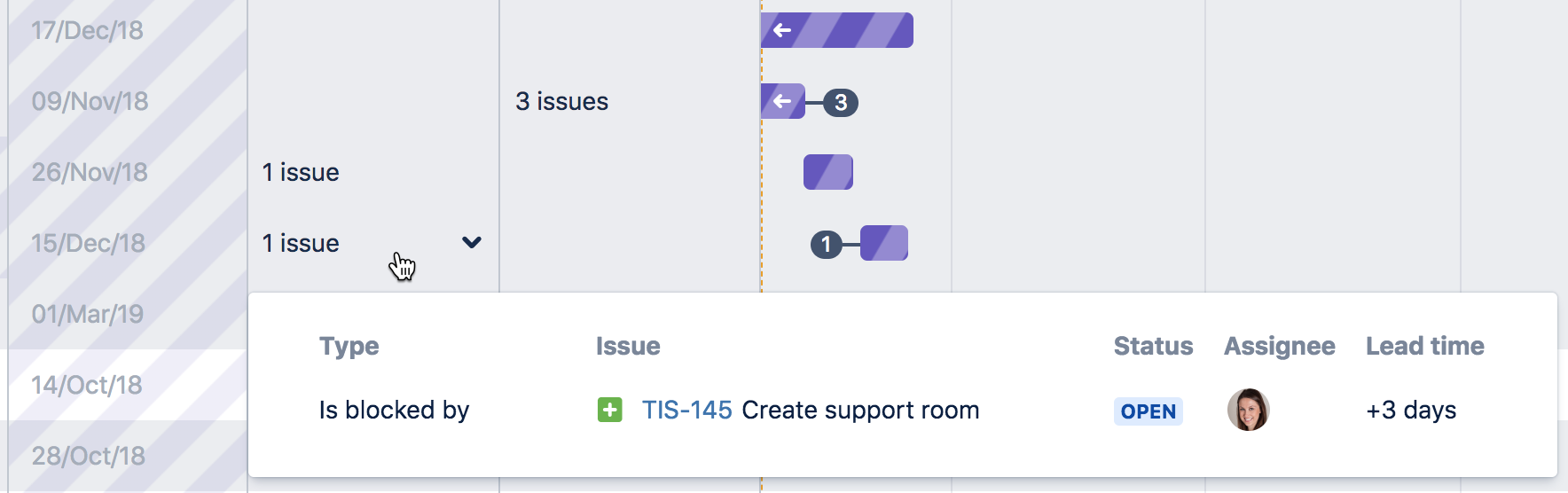Select the 01/Mar/19 date row

click(x=128, y=314)
